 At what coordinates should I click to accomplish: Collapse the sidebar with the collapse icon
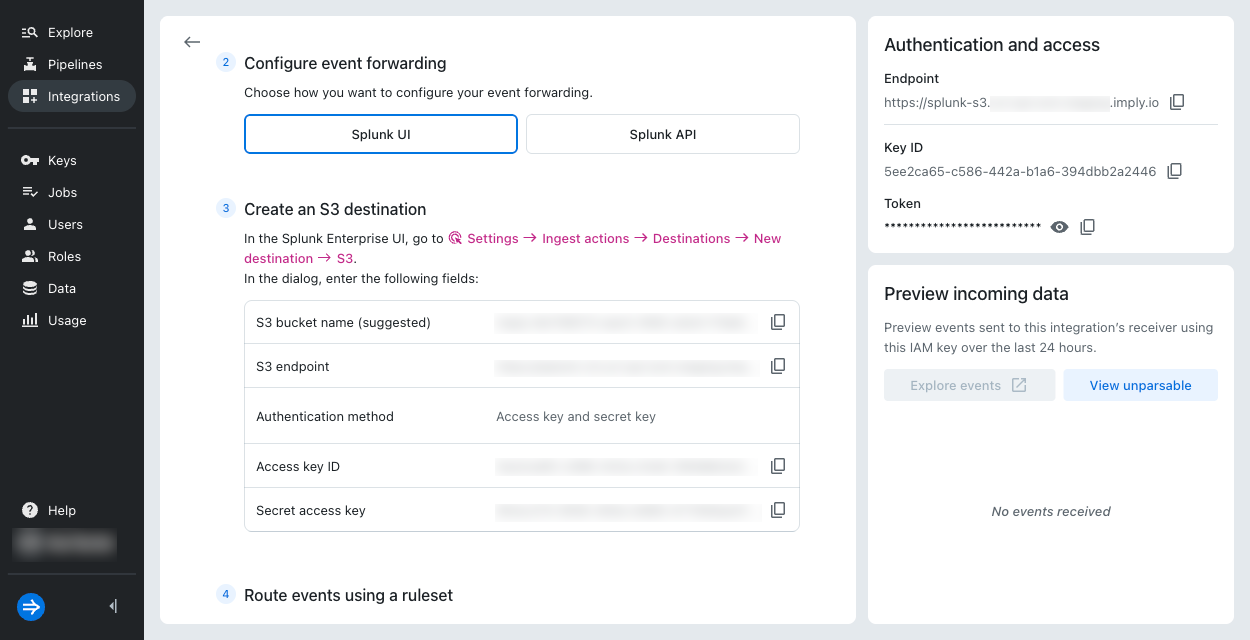click(113, 606)
